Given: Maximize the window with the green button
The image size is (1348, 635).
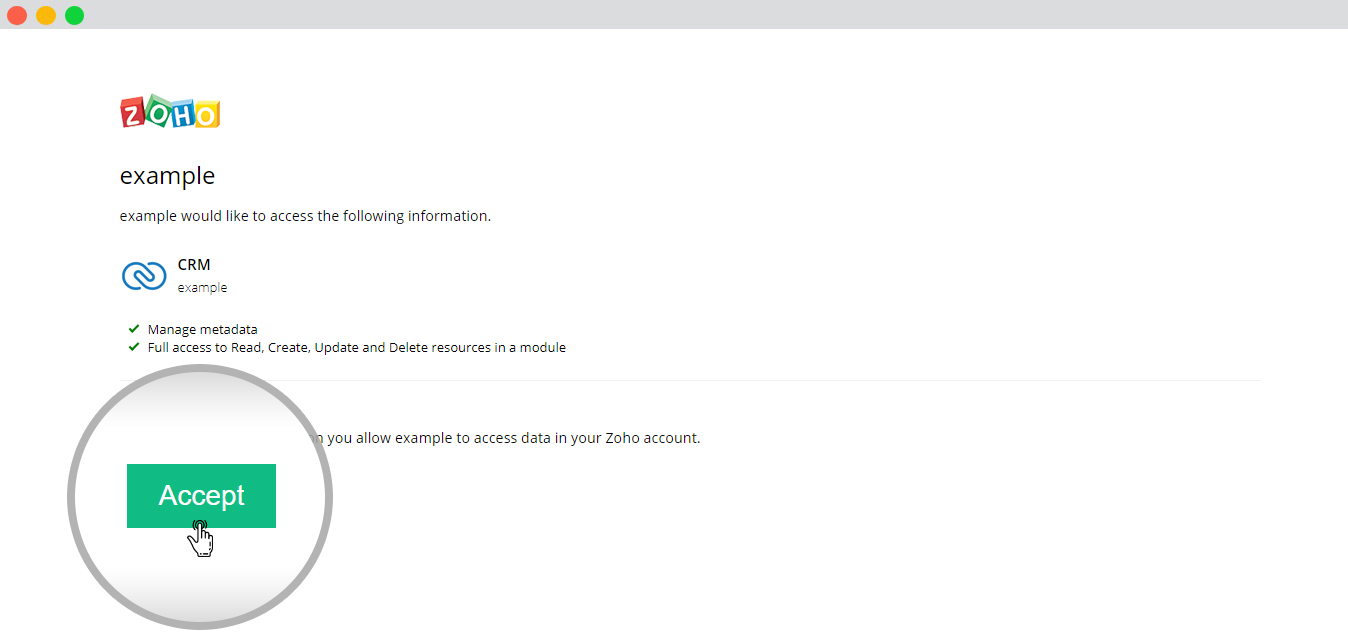Looking at the screenshot, I should [x=75, y=15].
